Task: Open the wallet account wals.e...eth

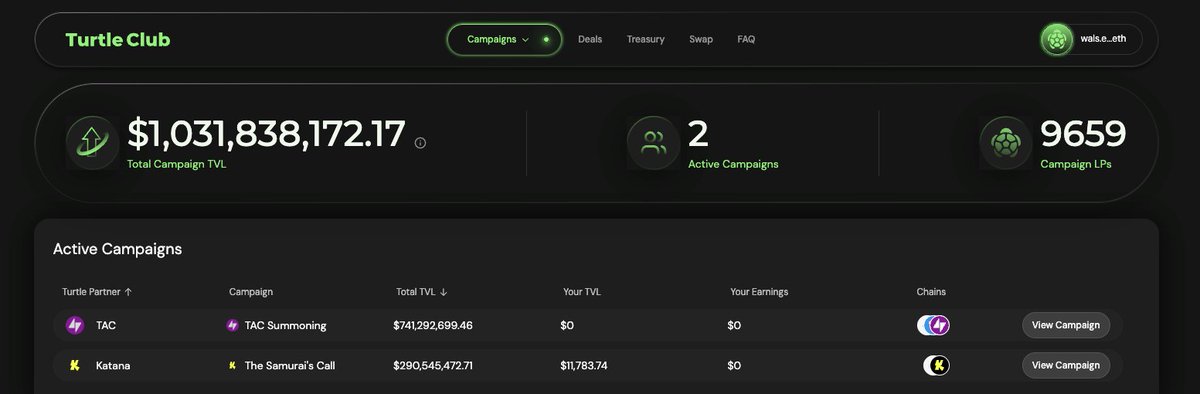Action: 1091,39
